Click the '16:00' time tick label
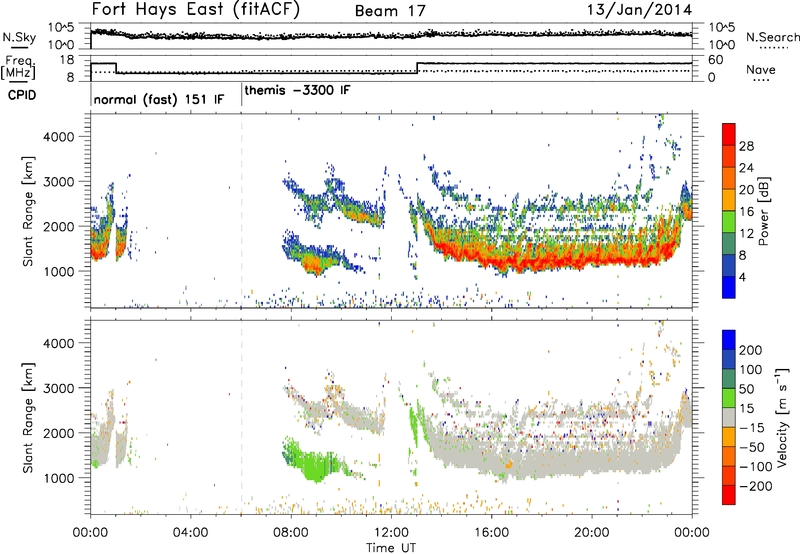The width and height of the screenshot is (800, 554). (x=491, y=533)
